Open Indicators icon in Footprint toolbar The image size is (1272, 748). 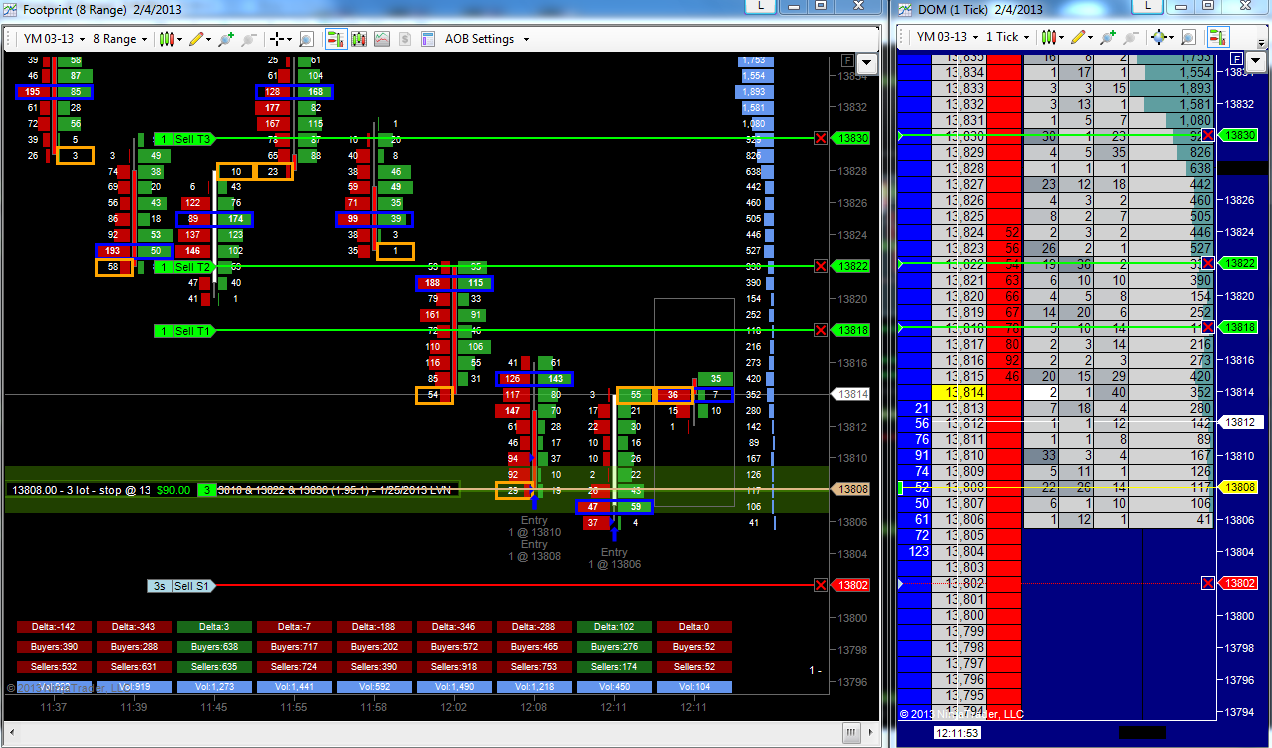tap(382, 39)
